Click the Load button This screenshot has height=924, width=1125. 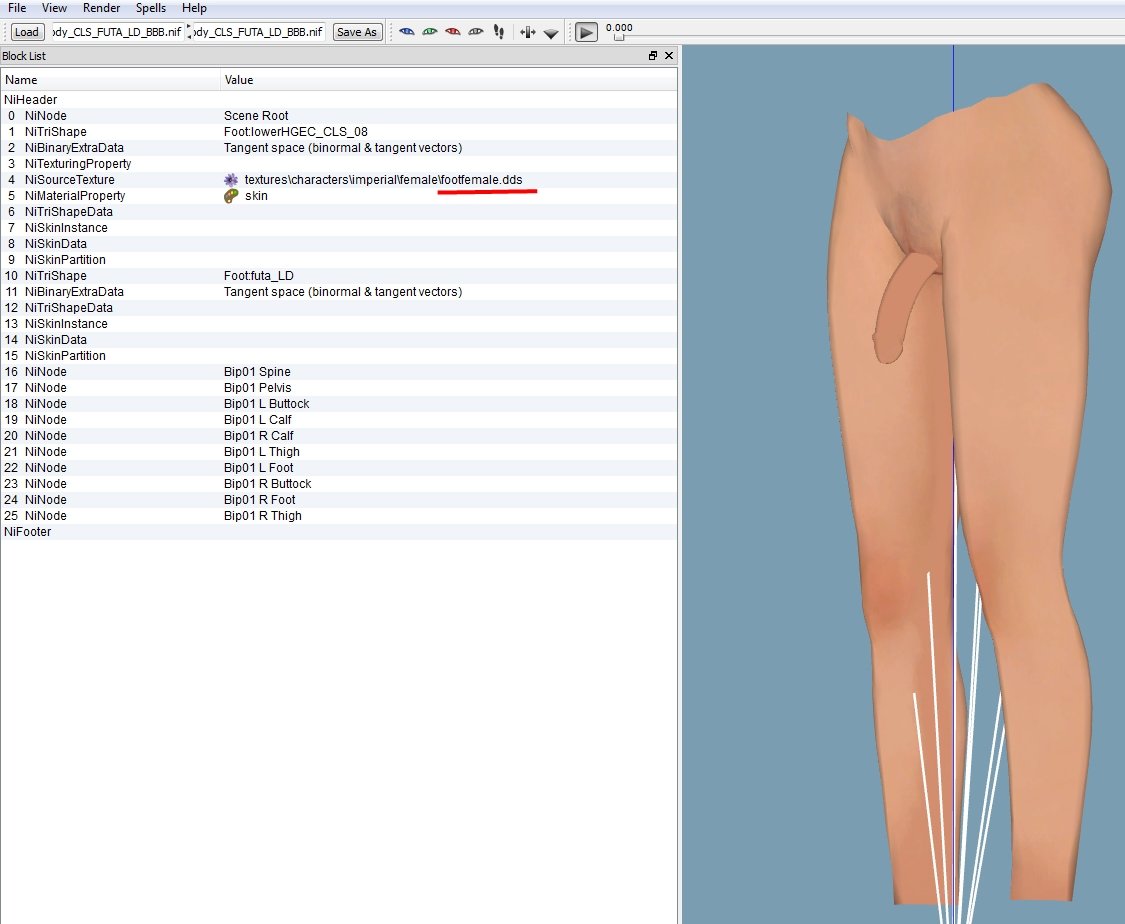(x=27, y=32)
